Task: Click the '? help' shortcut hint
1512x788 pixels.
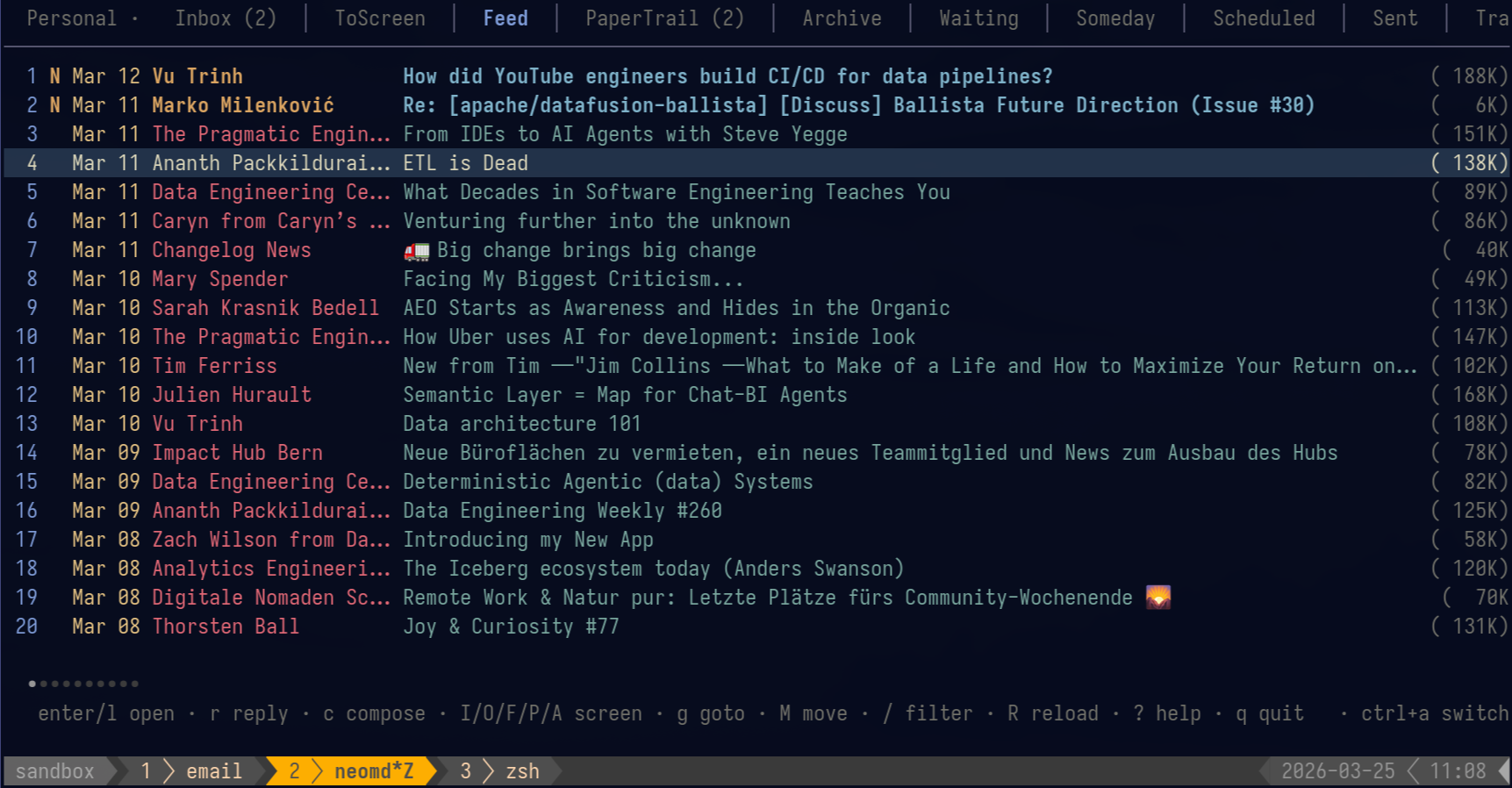Action: 1167,713
